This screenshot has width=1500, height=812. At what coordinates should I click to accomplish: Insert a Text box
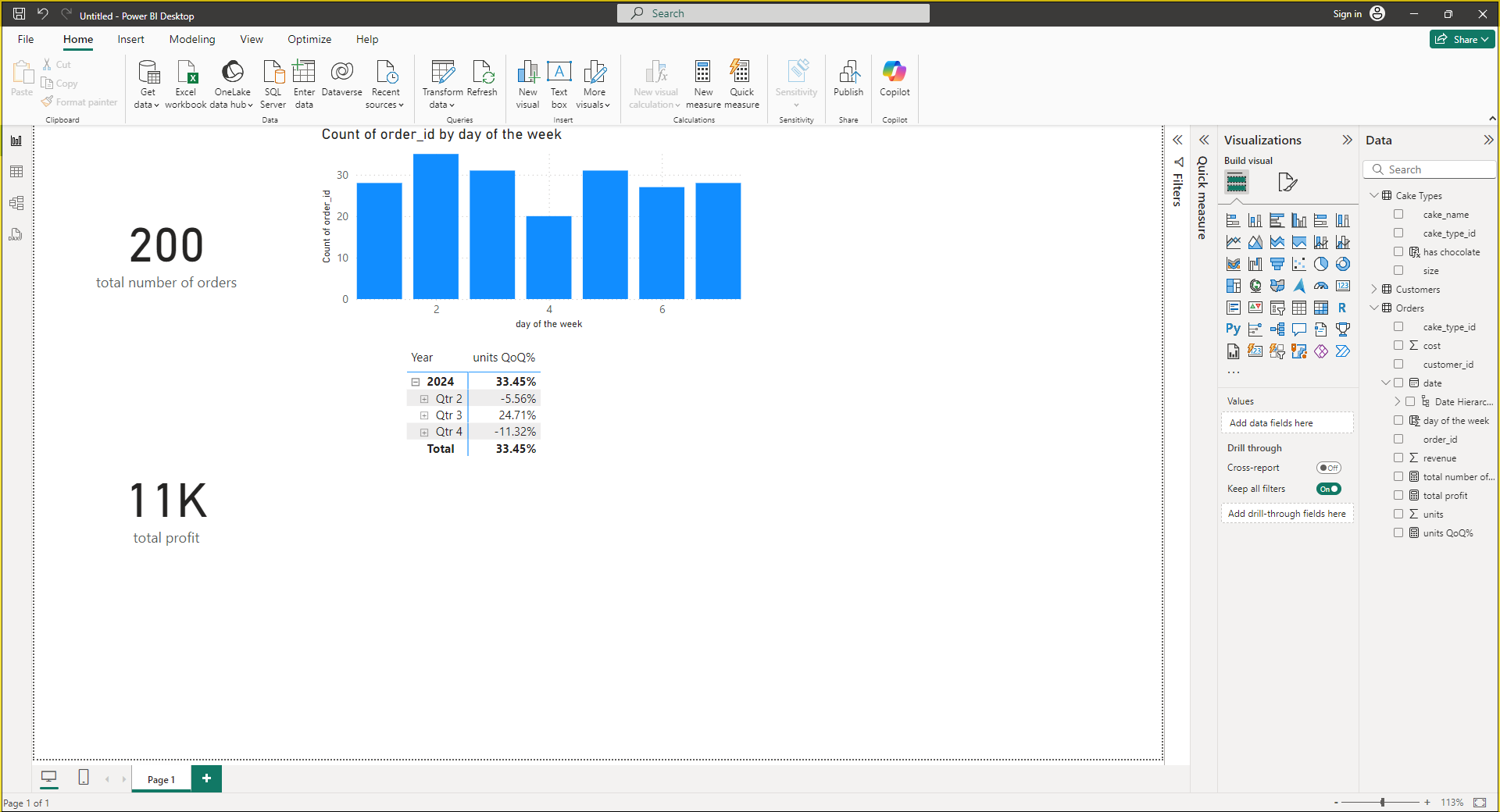pyautogui.click(x=559, y=84)
